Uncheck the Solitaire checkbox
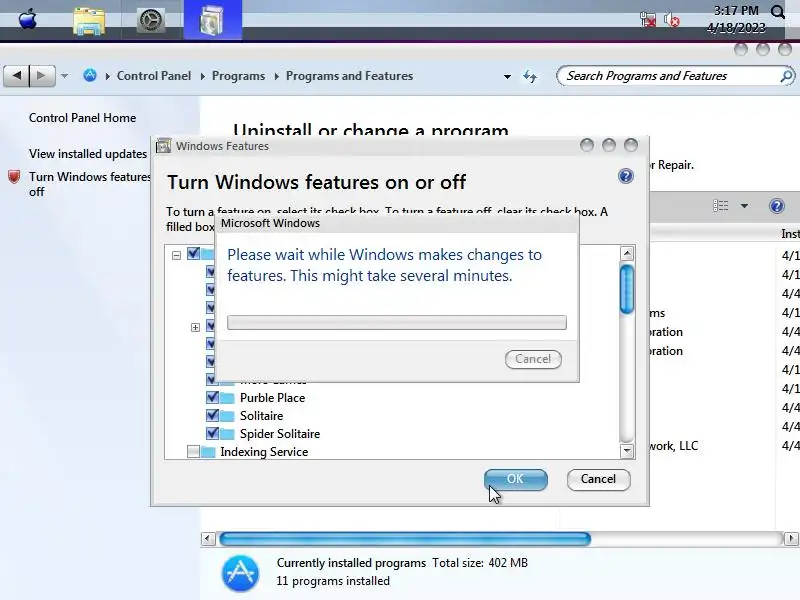The height and width of the screenshot is (600, 800). coord(212,415)
